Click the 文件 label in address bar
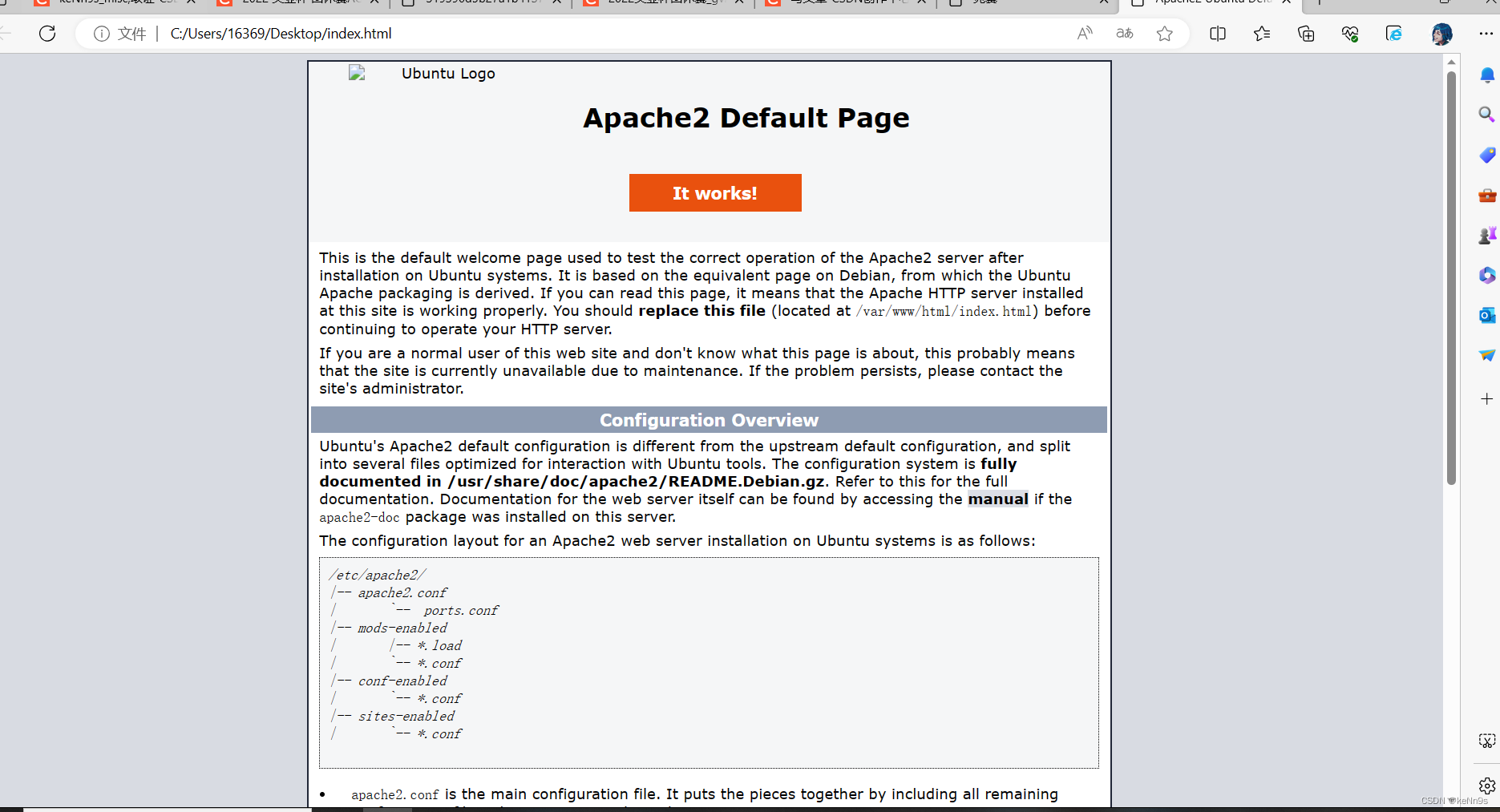The image size is (1500, 812). [x=131, y=34]
